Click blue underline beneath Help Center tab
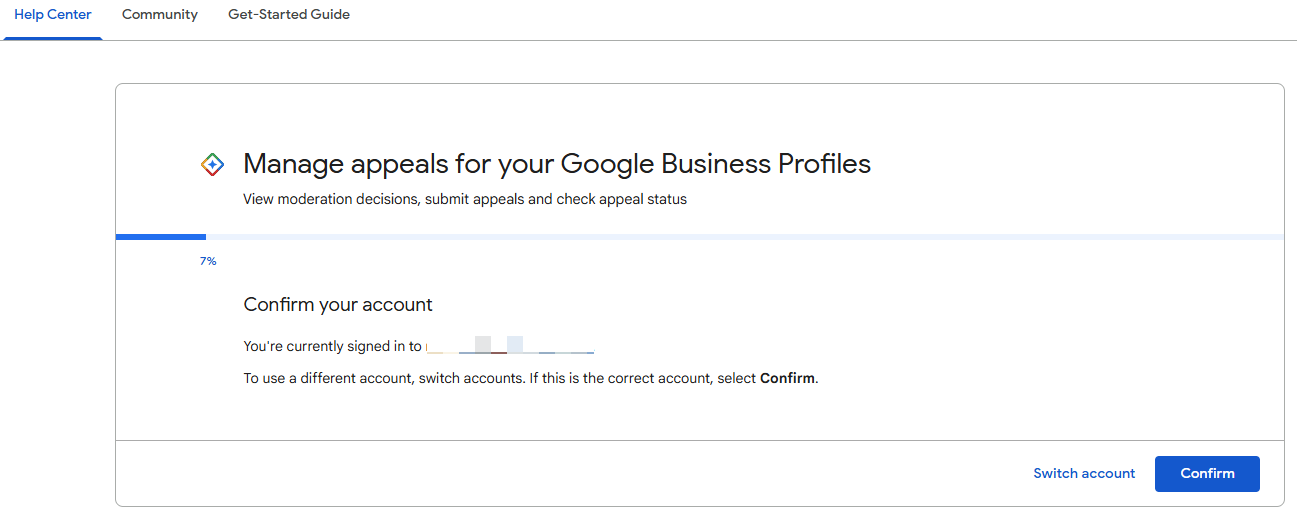The image size is (1297, 514). tap(53, 38)
